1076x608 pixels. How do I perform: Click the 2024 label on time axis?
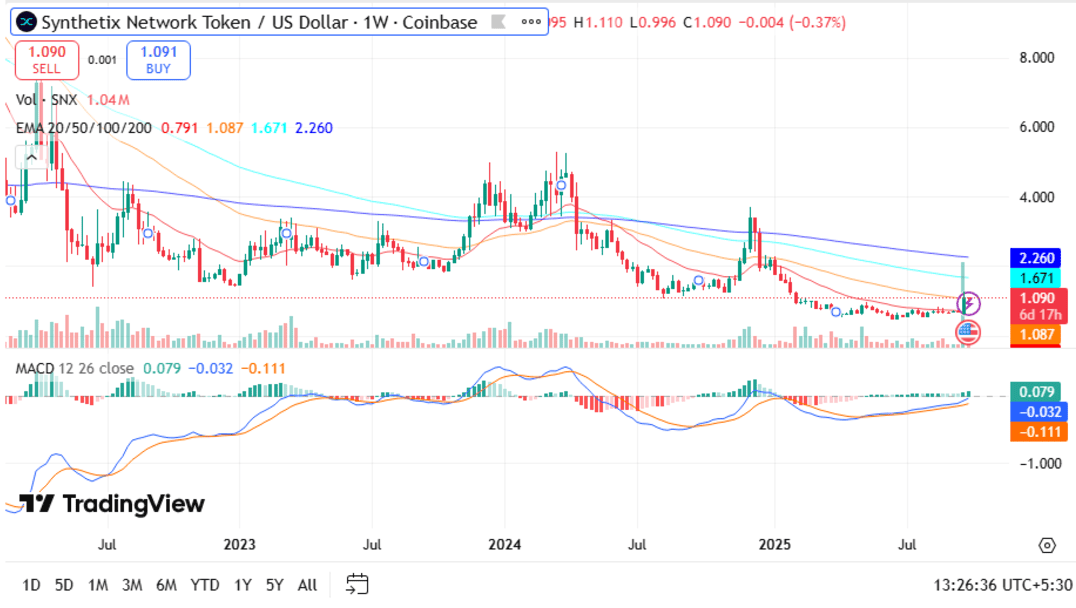point(504,545)
